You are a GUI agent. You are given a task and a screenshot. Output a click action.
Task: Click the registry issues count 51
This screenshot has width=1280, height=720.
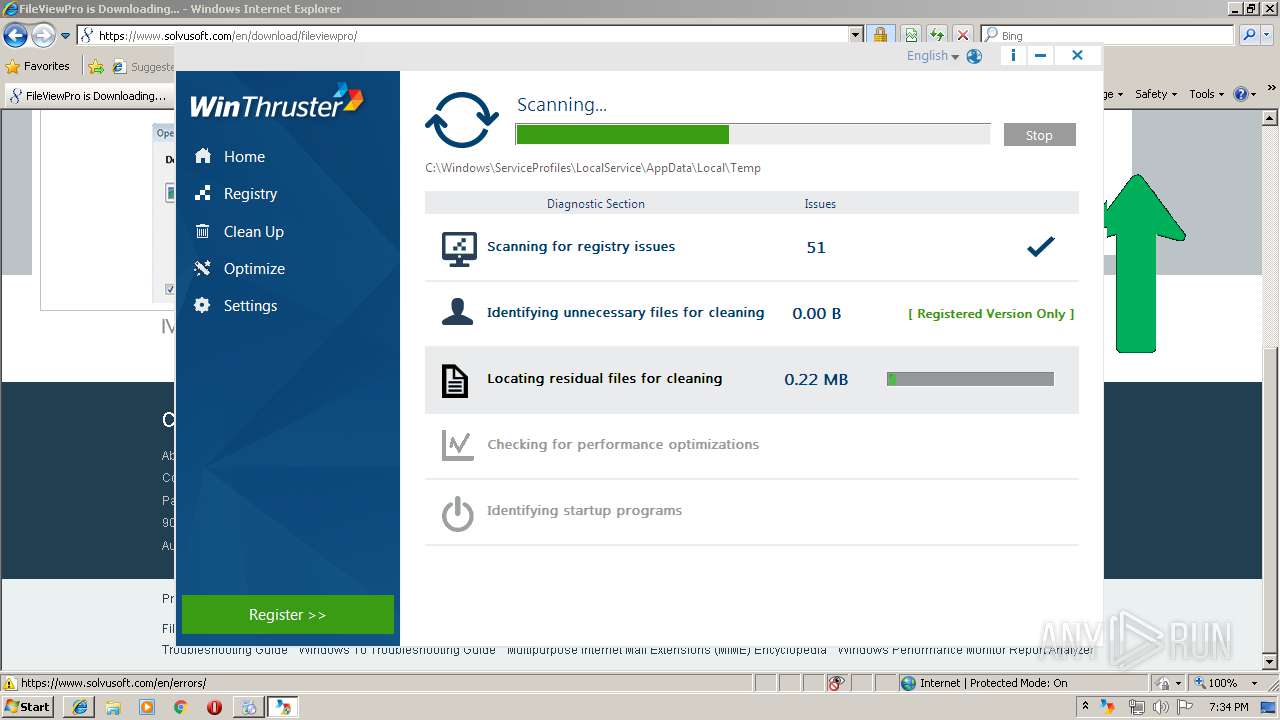tap(816, 248)
